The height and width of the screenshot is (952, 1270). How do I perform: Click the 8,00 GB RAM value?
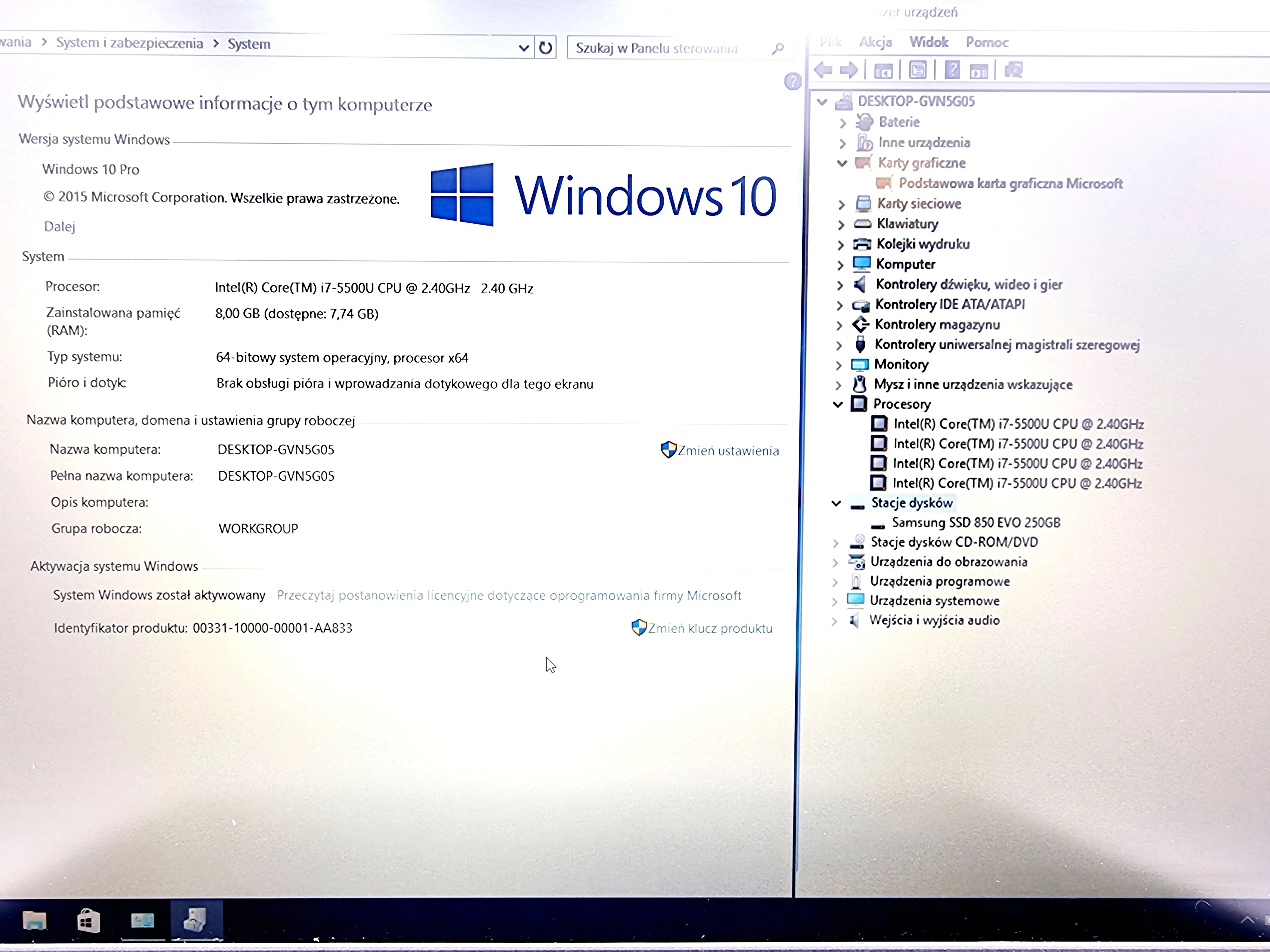click(x=297, y=314)
